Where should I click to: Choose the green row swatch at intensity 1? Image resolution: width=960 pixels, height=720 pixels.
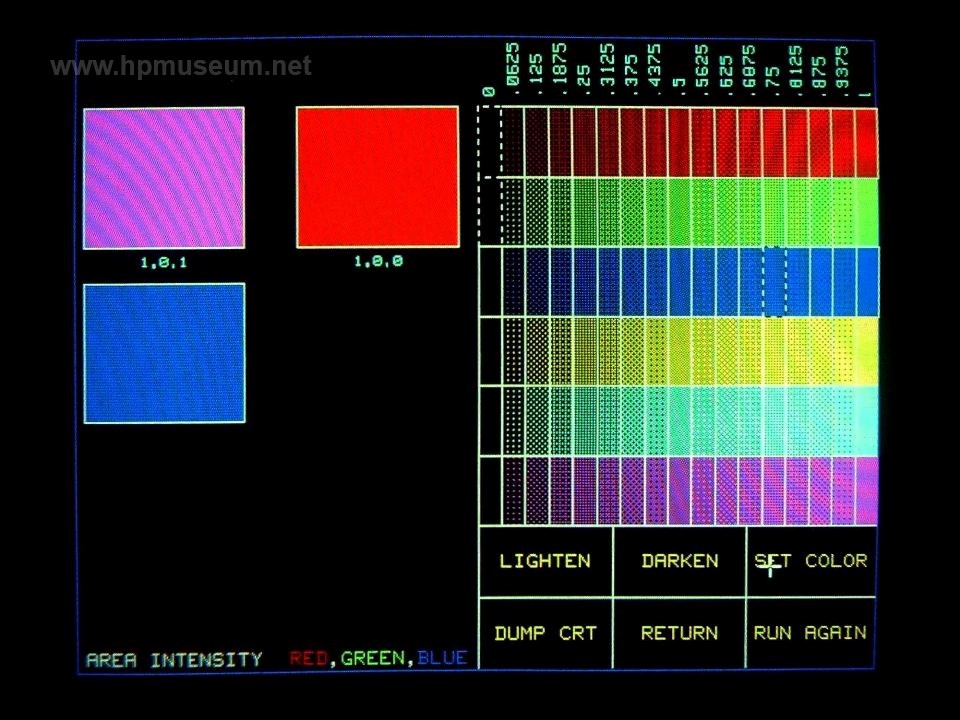click(866, 212)
